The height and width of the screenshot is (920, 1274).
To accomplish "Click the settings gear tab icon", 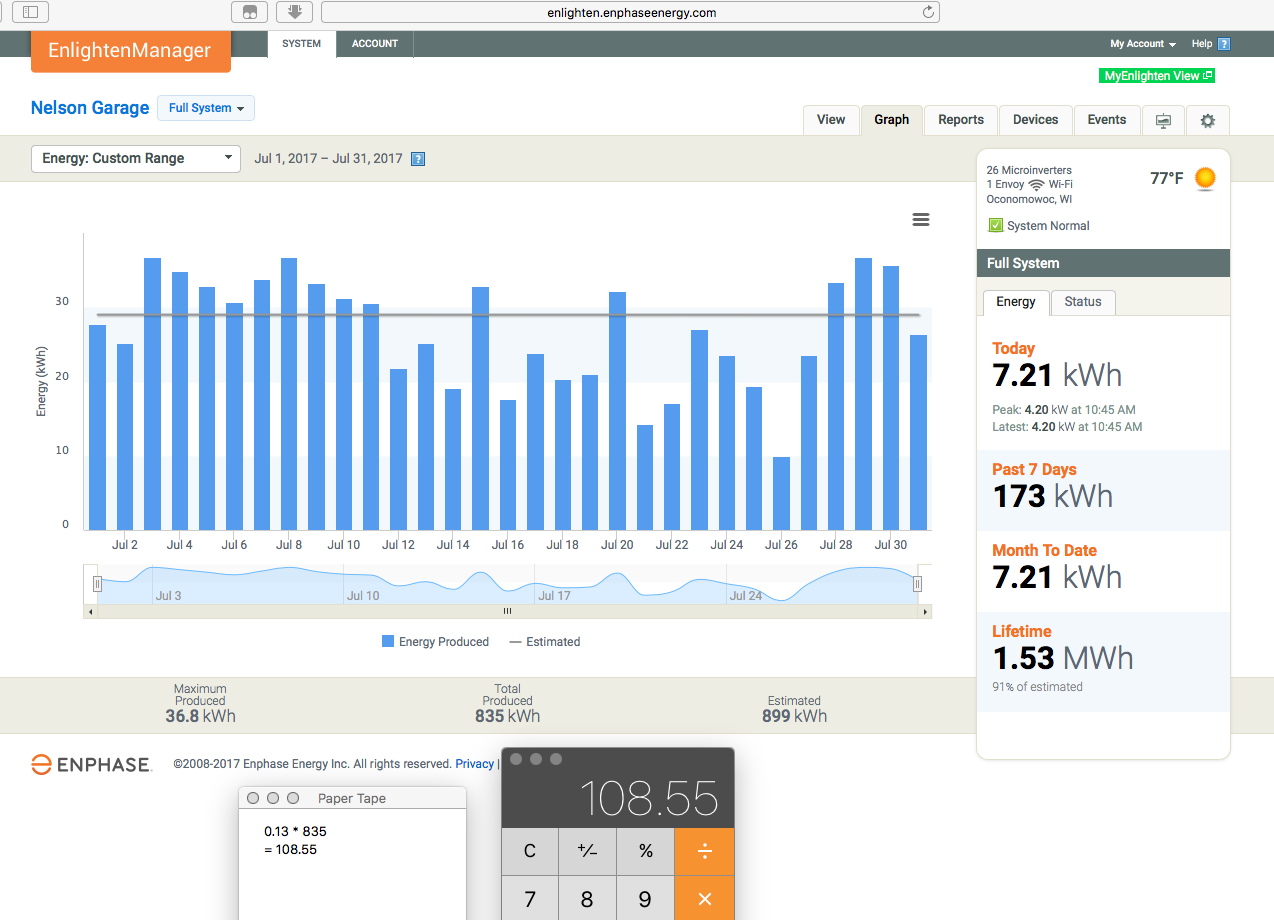I will click(1207, 120).
